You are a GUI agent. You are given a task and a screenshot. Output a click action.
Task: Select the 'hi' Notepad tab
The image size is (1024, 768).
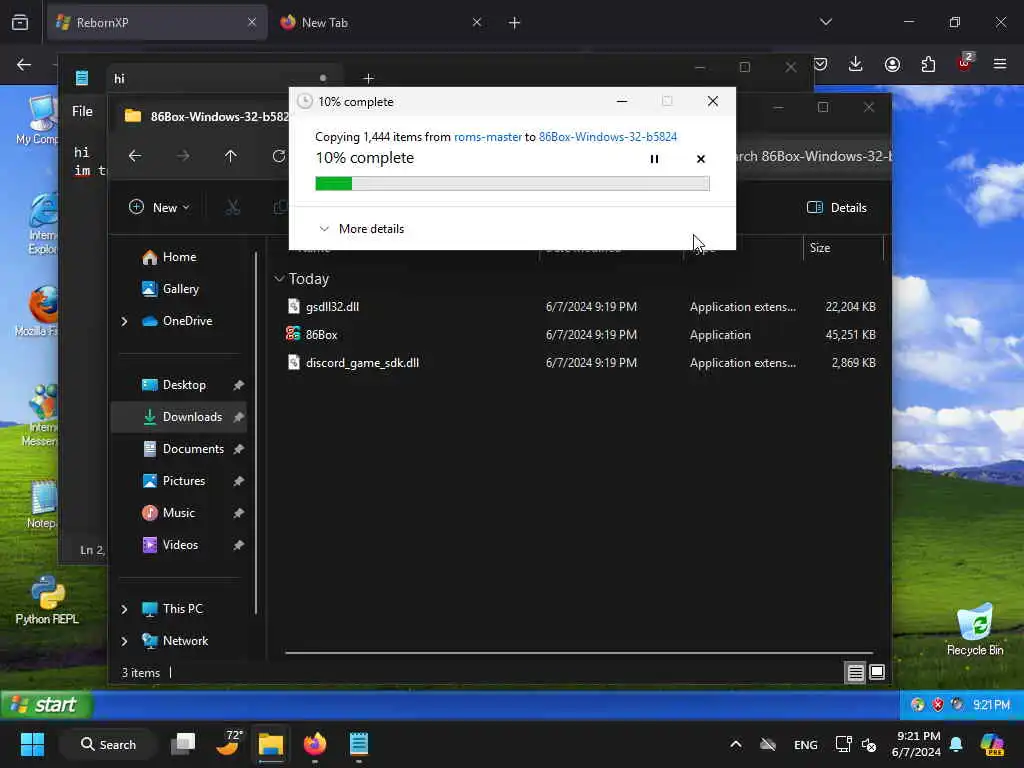[x=222, y=78]
